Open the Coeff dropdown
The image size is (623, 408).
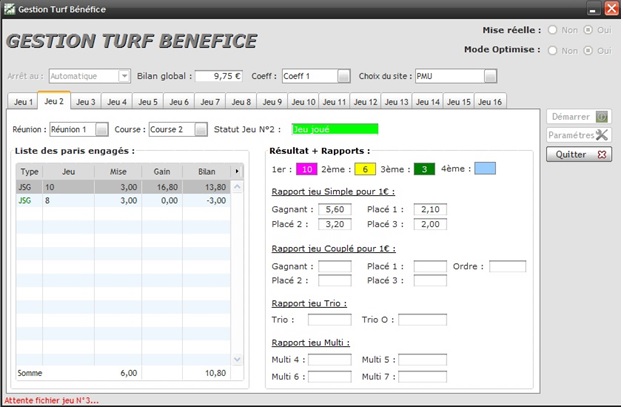pos(344,76)
